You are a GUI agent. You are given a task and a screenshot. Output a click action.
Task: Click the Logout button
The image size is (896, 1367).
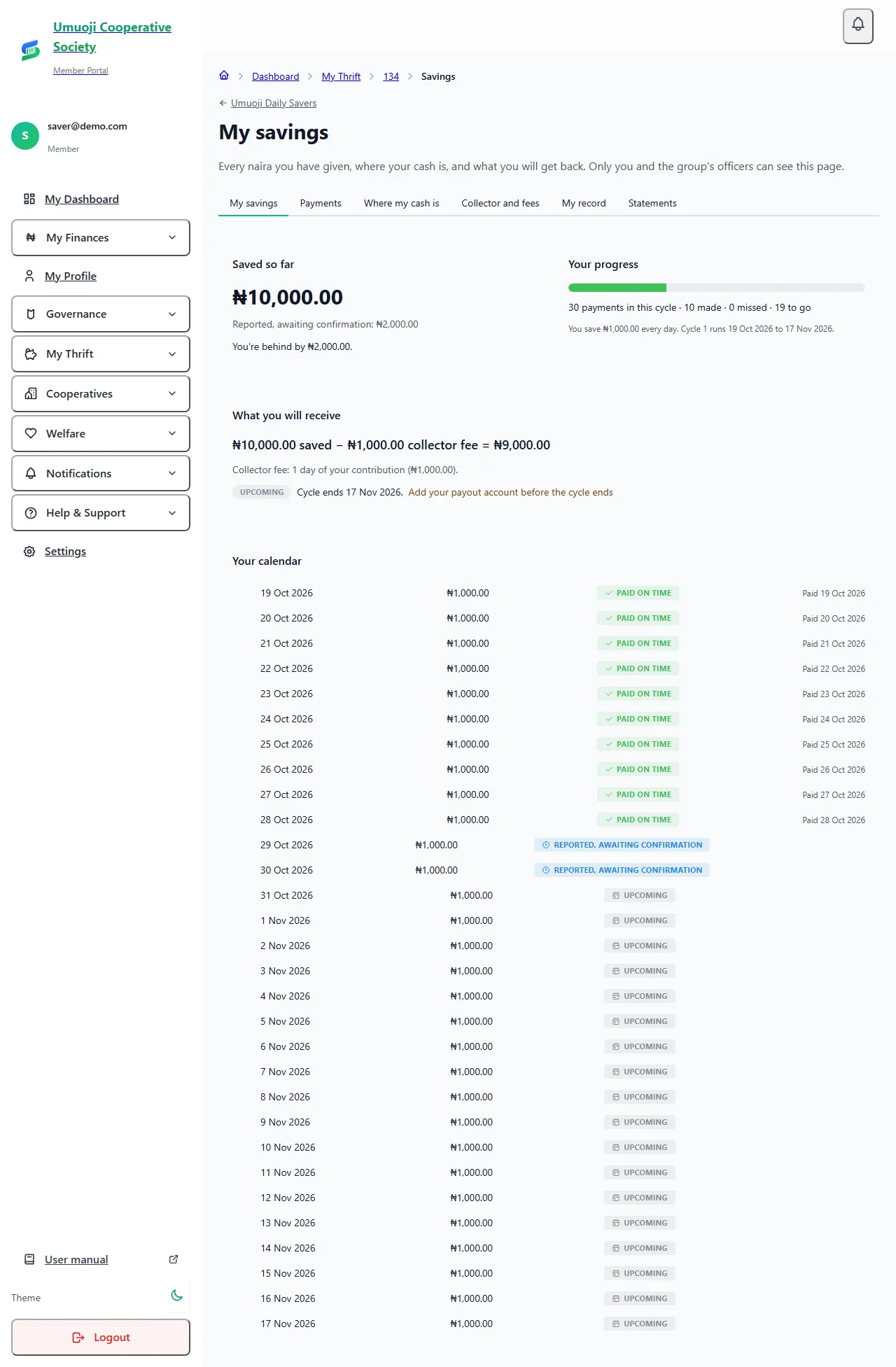click(101, 1338)
